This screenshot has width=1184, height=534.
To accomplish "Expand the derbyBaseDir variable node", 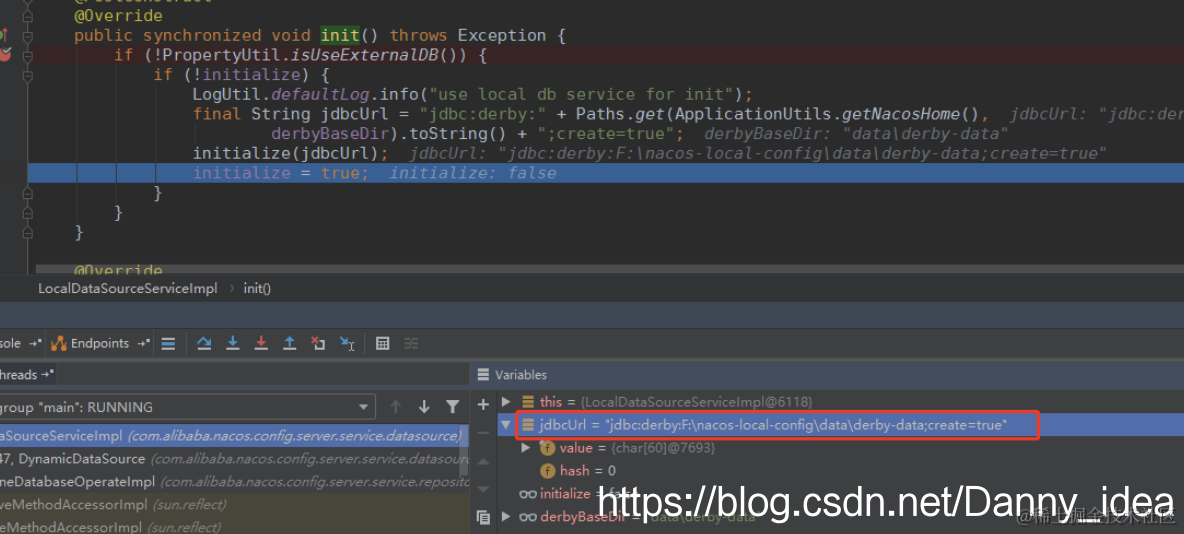I will tap(506, 517).
